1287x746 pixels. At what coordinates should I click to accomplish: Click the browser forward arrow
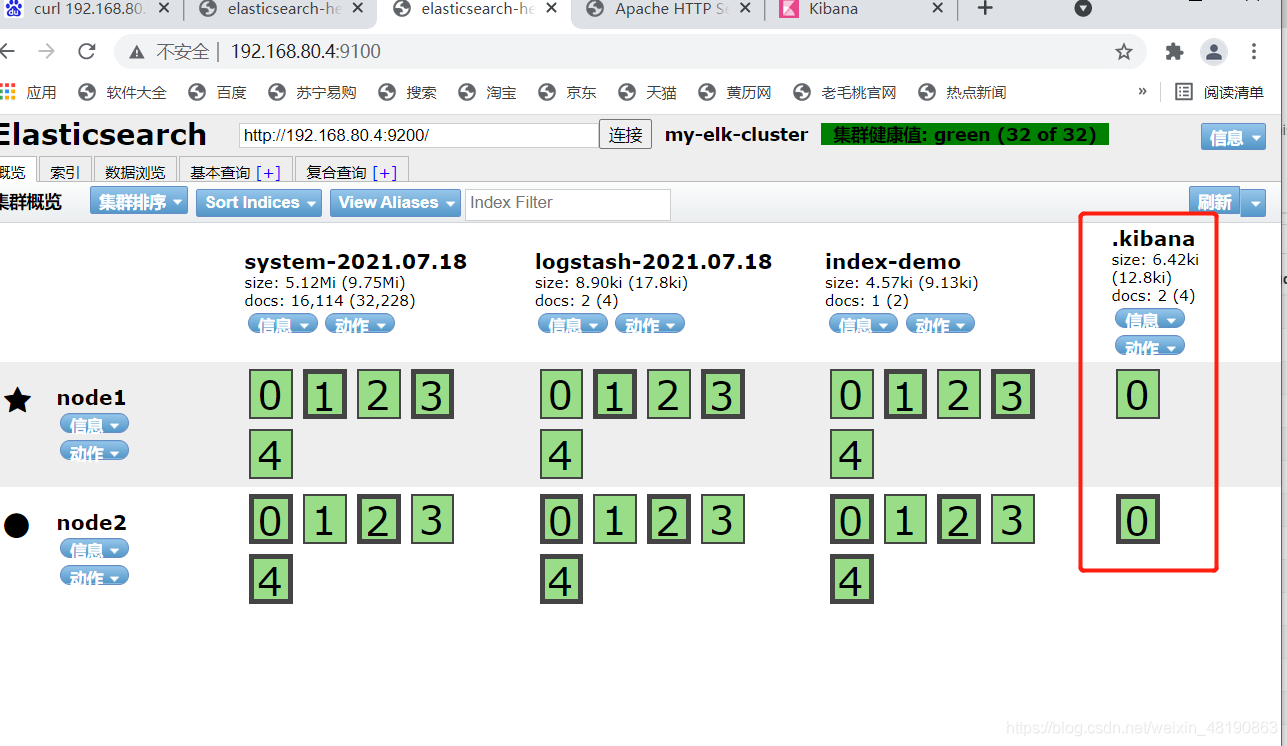coord(47,51)
